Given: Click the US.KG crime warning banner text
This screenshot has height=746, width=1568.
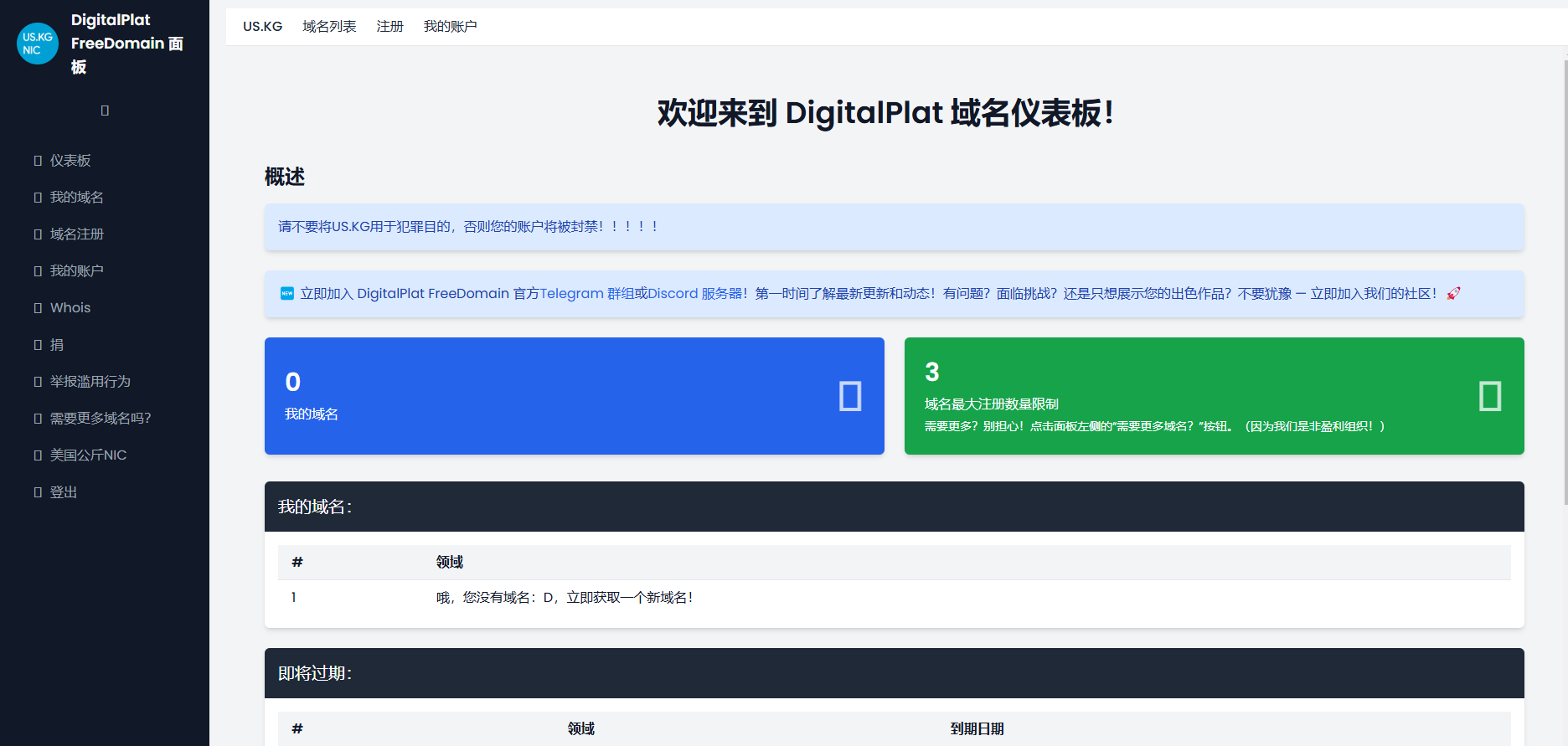Looking at the screenshot, I should tap(467, 226).
